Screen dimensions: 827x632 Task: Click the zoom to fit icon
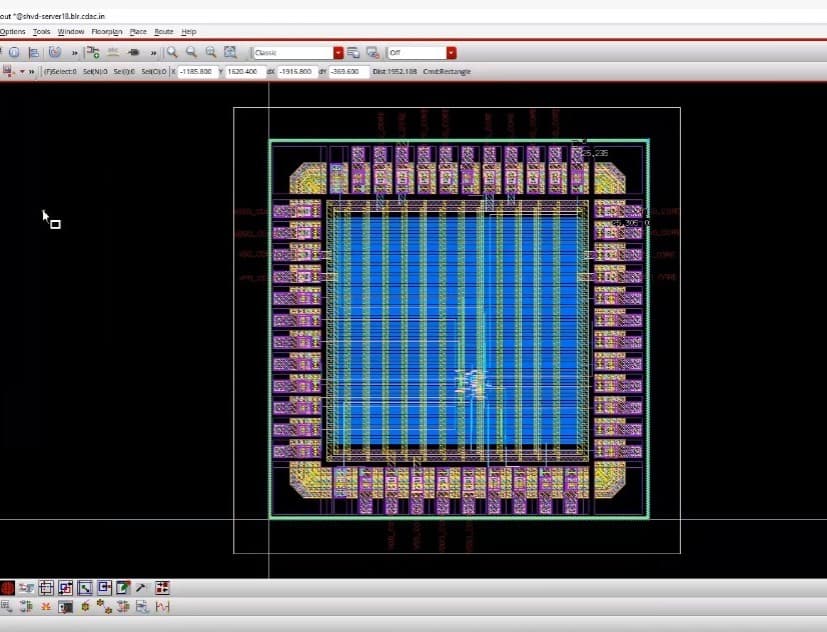tap(230, 52)
